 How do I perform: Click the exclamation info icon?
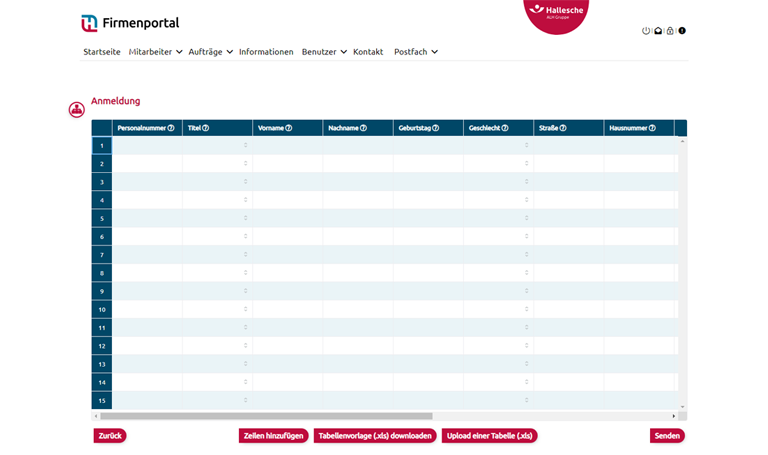point(682,31)
